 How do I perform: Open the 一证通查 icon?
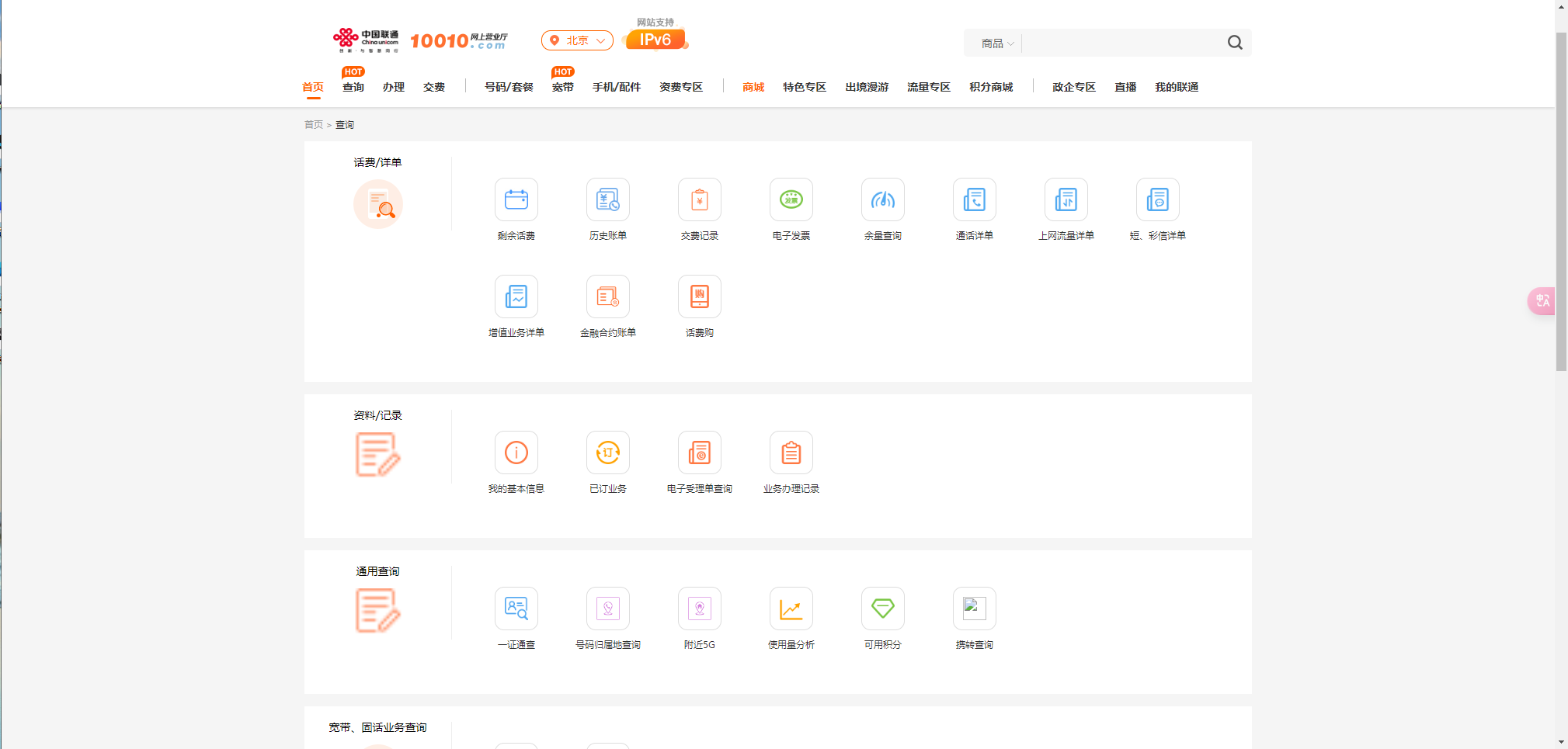516,609
